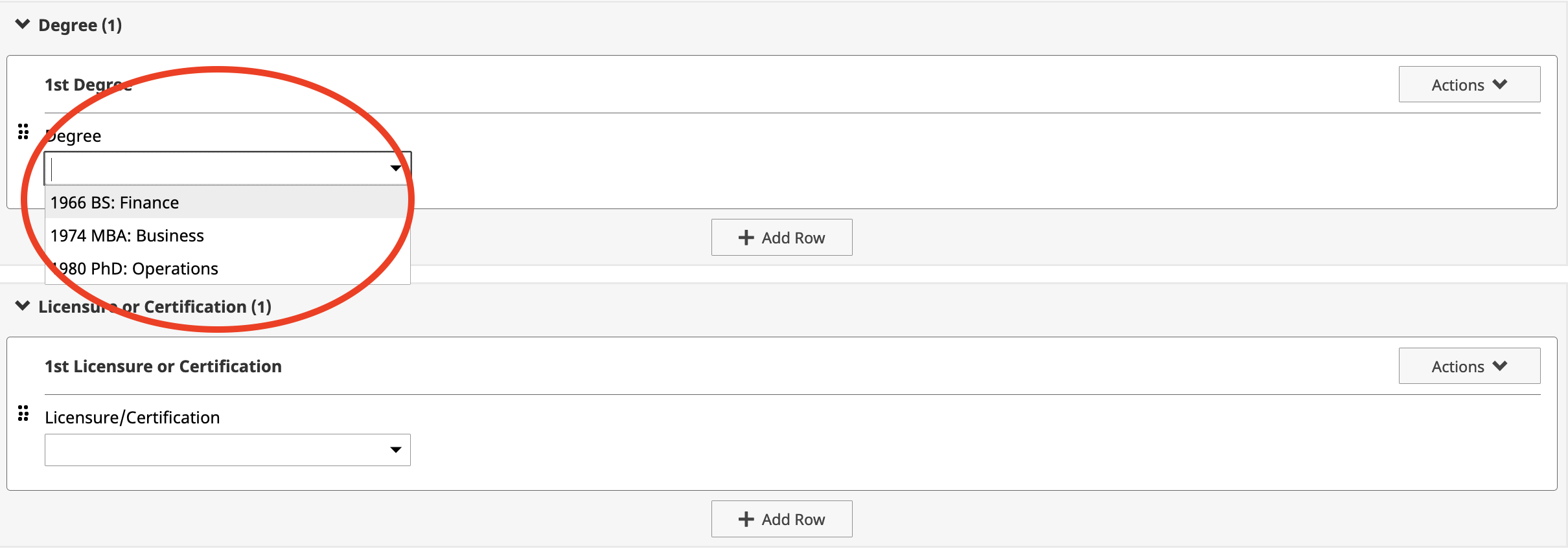Click the Degree combo box arrow
Viewport: 1568px width, 549px height.
point(395,168)
